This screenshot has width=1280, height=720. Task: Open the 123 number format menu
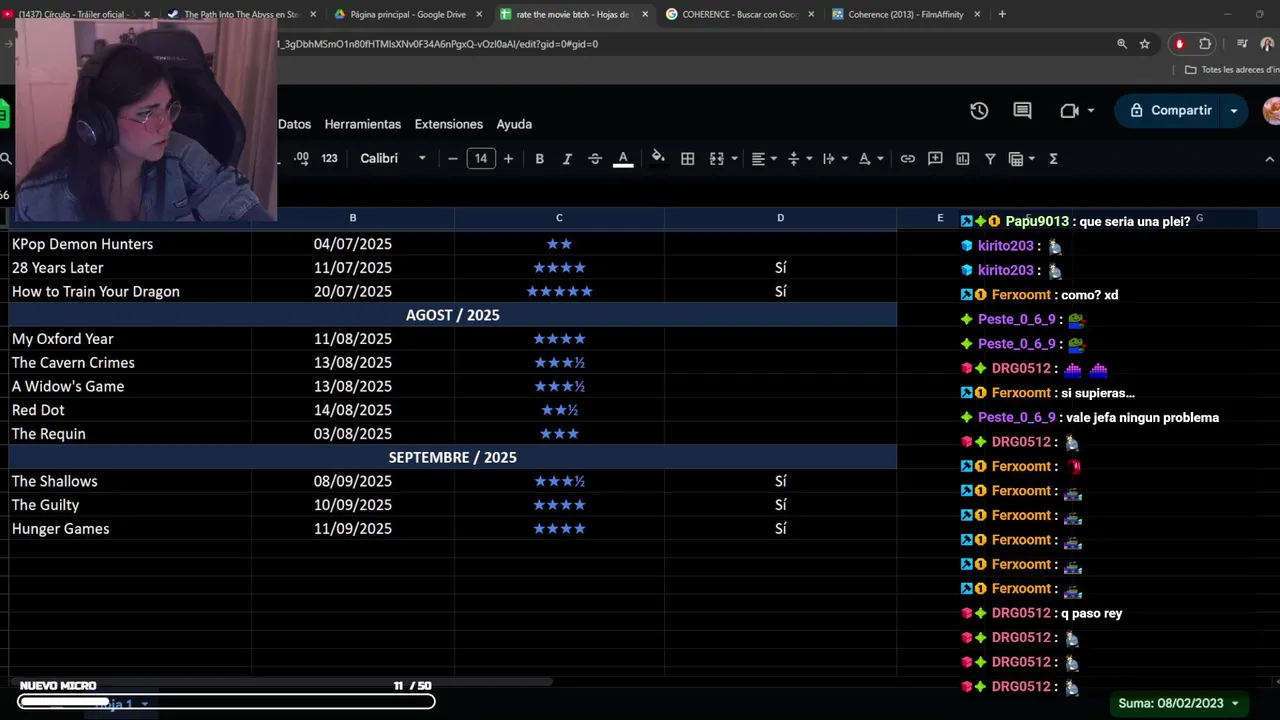[329, 158]
